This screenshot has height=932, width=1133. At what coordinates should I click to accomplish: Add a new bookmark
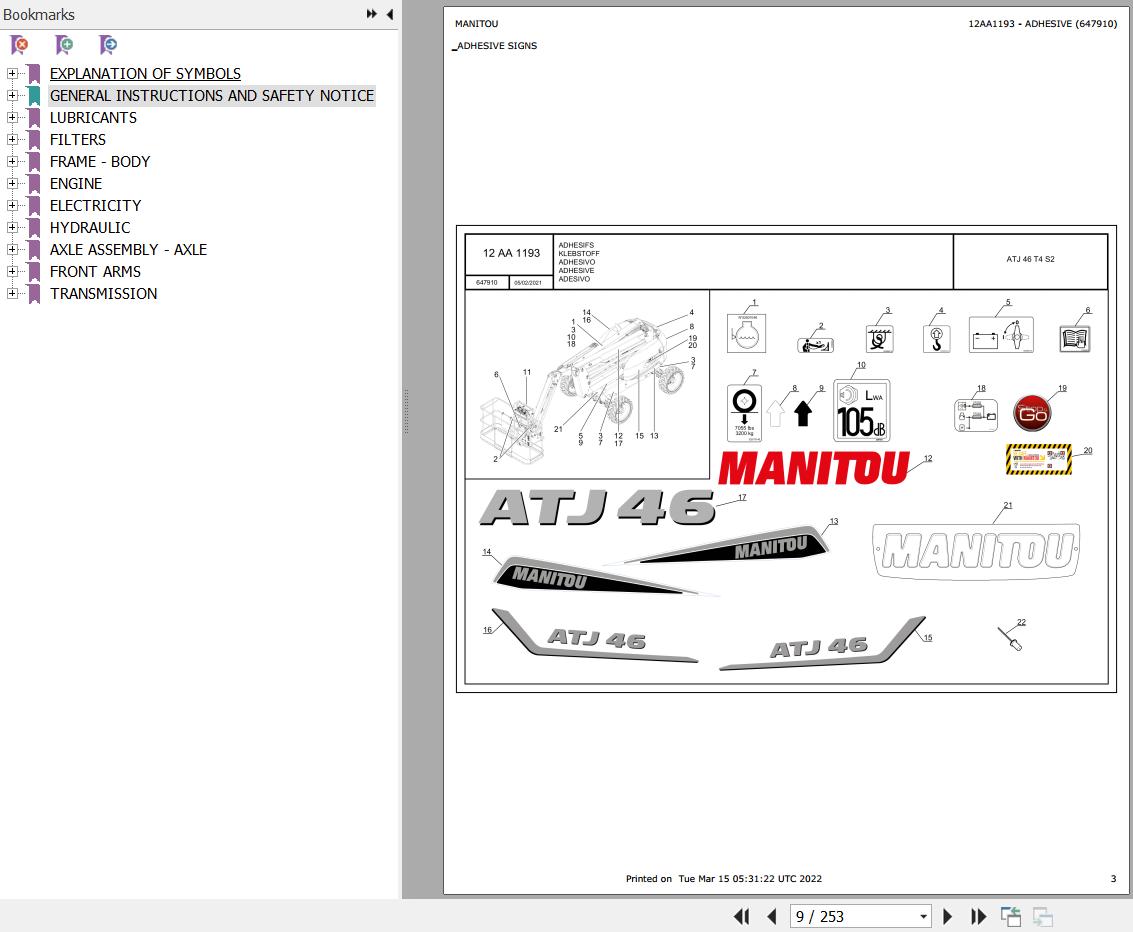tap(63, 45)
